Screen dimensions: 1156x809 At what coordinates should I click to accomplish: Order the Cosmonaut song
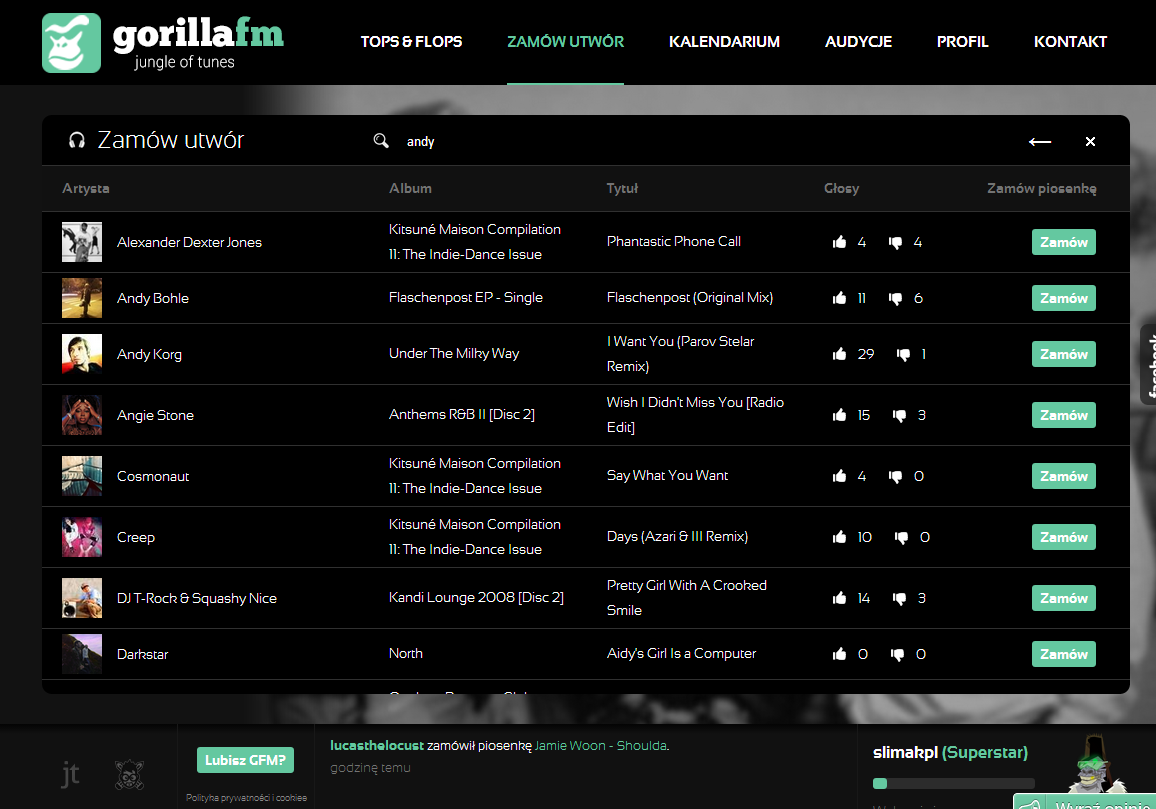(x=1064, y=476)
